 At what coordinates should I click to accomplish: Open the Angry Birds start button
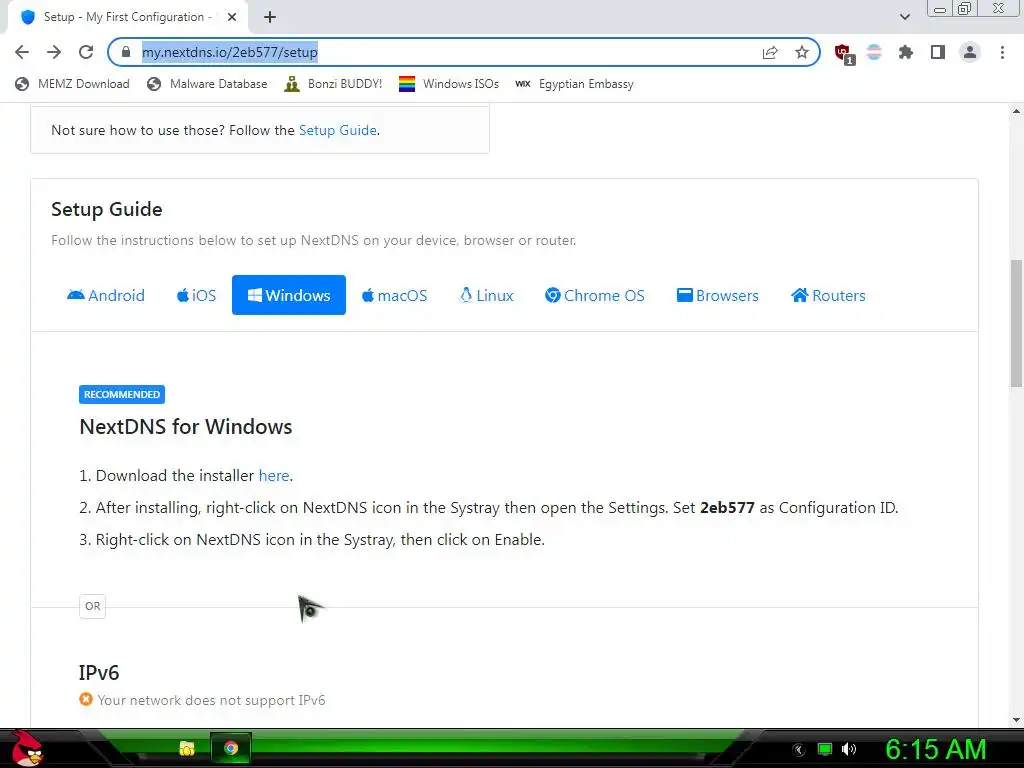(26, 748)
